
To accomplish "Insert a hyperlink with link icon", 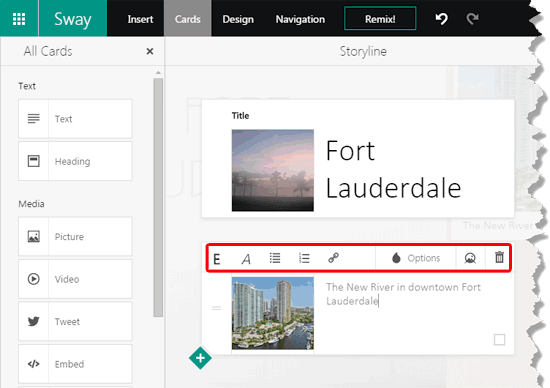I will pyautogui.click(x=333, y=258).
